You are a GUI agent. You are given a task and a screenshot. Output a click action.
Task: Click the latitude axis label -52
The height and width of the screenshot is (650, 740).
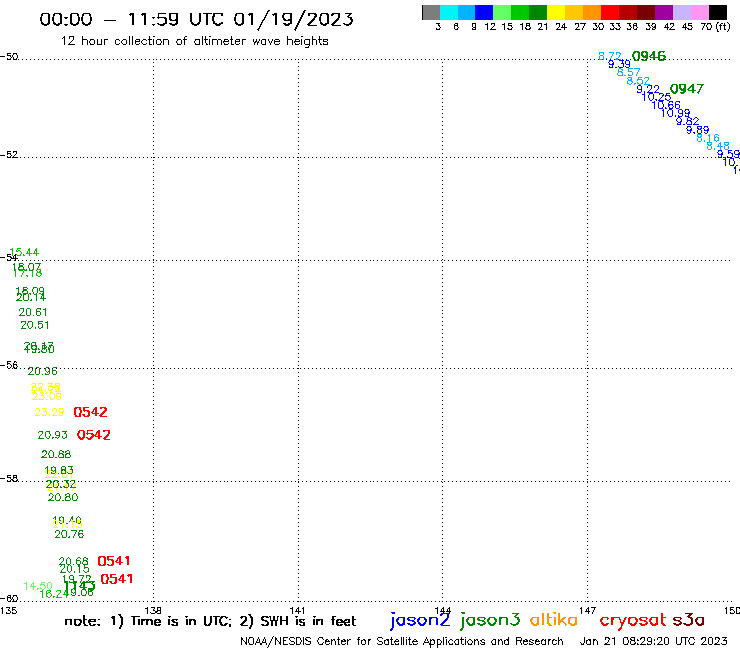[9, 155]
